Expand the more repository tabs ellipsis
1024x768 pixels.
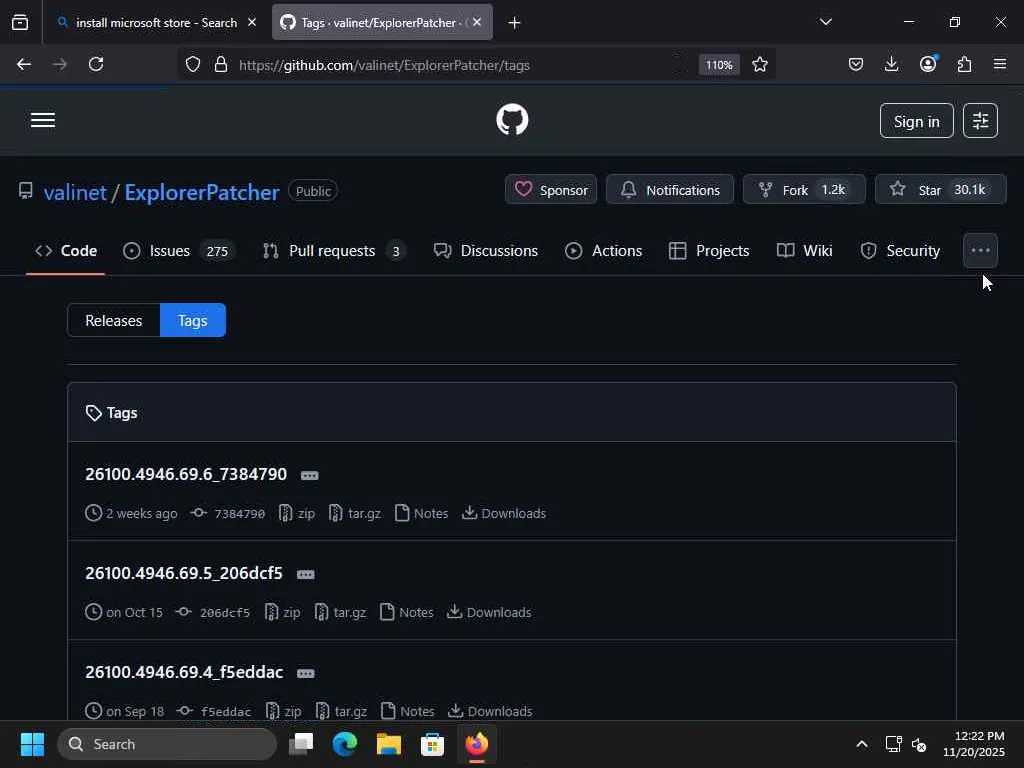980,251
